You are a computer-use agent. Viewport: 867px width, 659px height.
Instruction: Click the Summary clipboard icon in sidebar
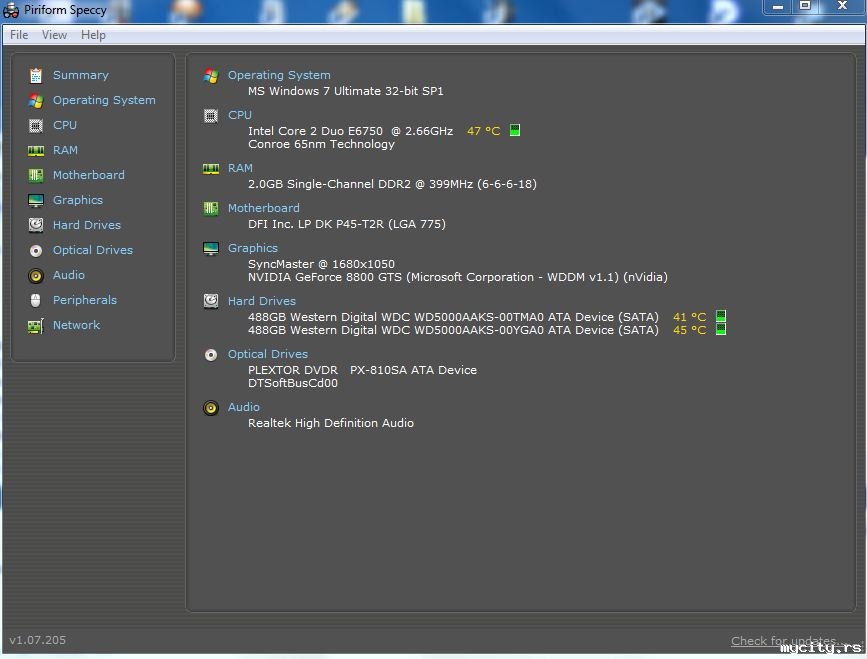pyautogui.click(x=36, y=75)
